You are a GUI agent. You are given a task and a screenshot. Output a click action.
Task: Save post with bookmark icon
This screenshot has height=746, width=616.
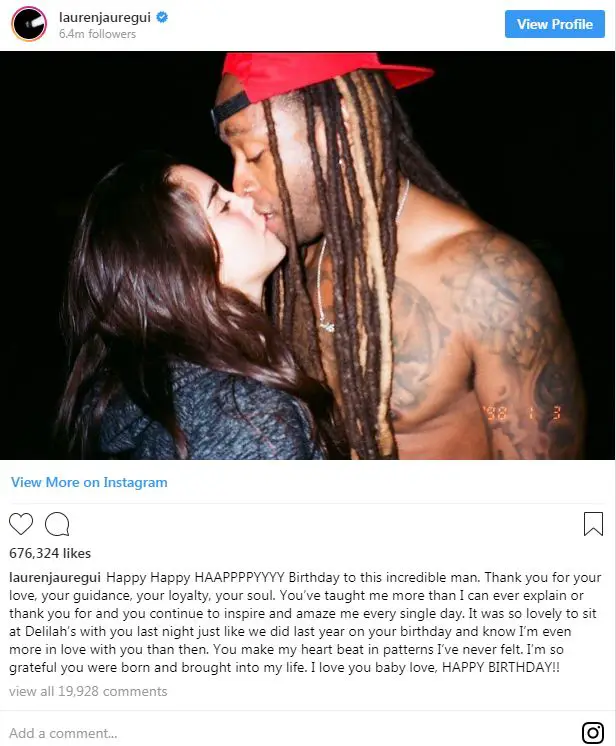tap(593, 524)
